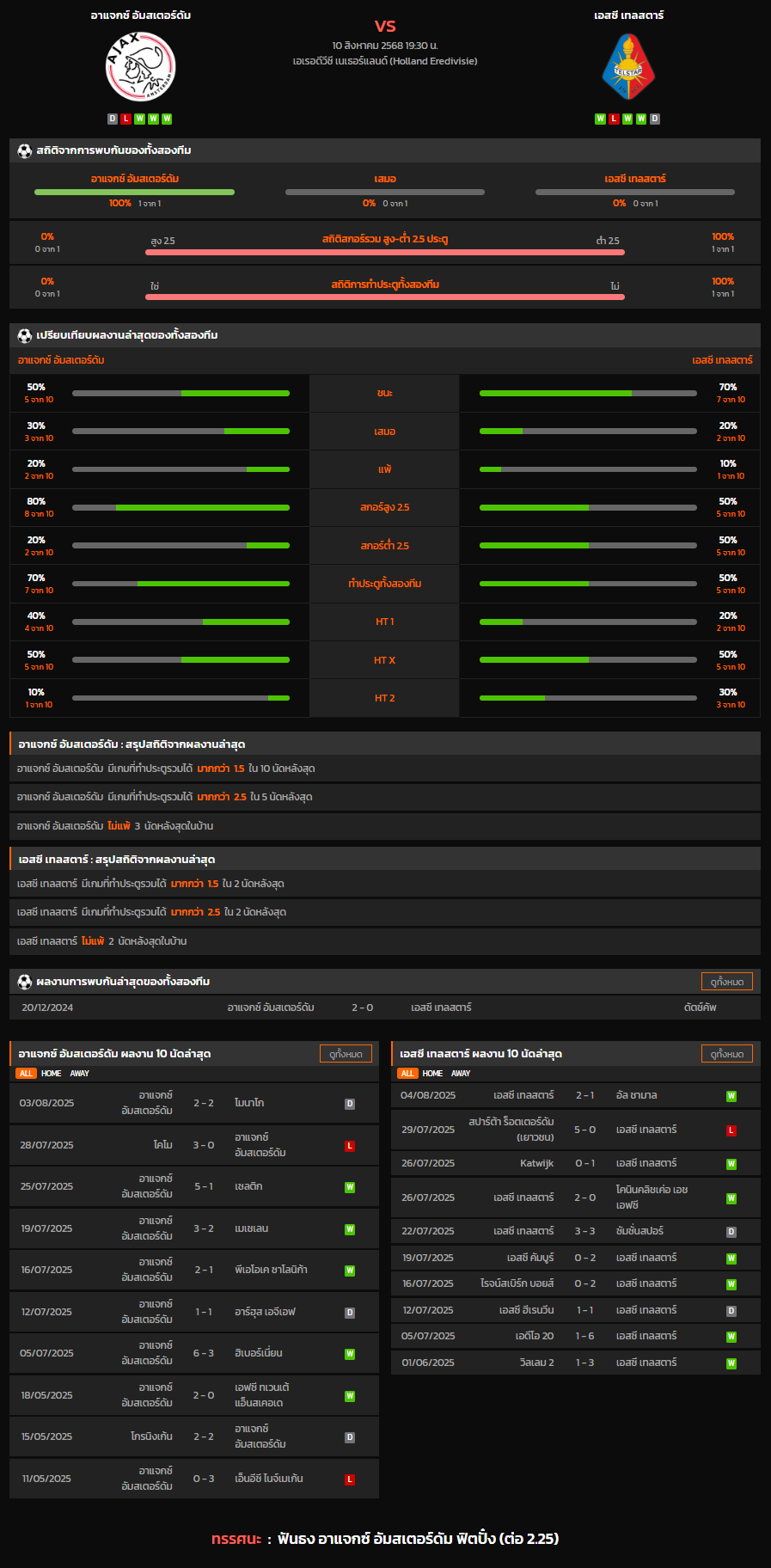Viewport: 771px width, 1568px height.
Task: Click the Ajax Amsterdam club logo
Action: (140, 67)
